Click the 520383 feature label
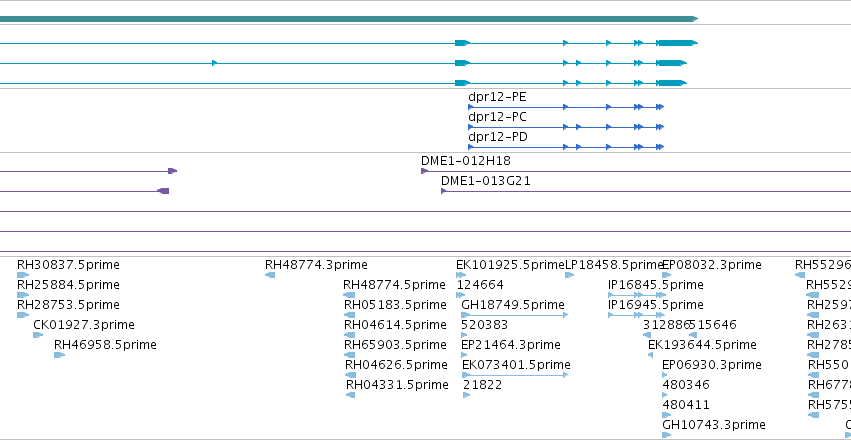This screenshot has width=851, height=440. click(485, 325)
